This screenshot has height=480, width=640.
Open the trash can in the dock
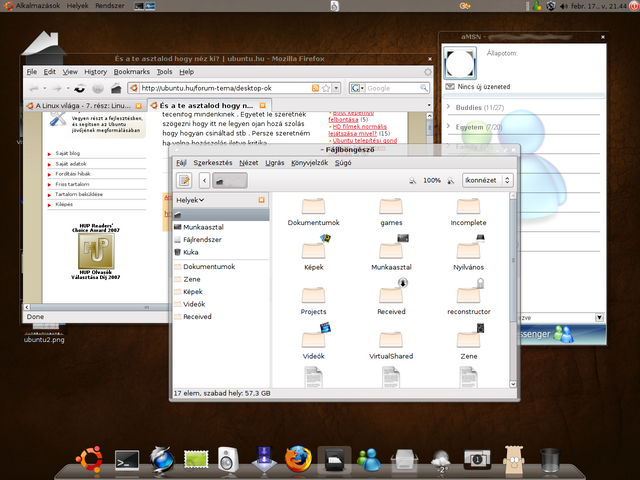pyautogui.click(x=550, y=460)
